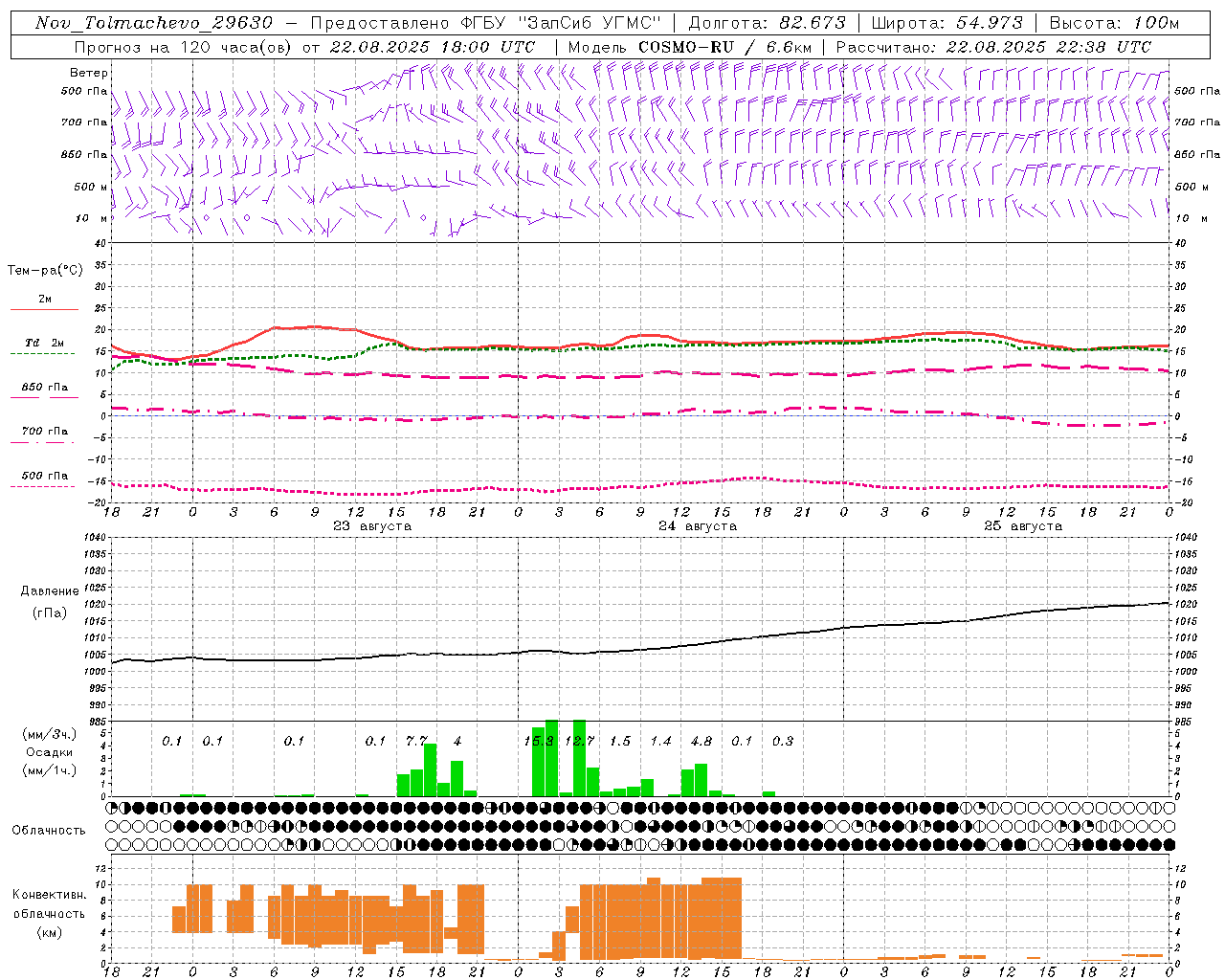
Task: Click the Конвективн. label of convective cloud panel
Action: 49,895
